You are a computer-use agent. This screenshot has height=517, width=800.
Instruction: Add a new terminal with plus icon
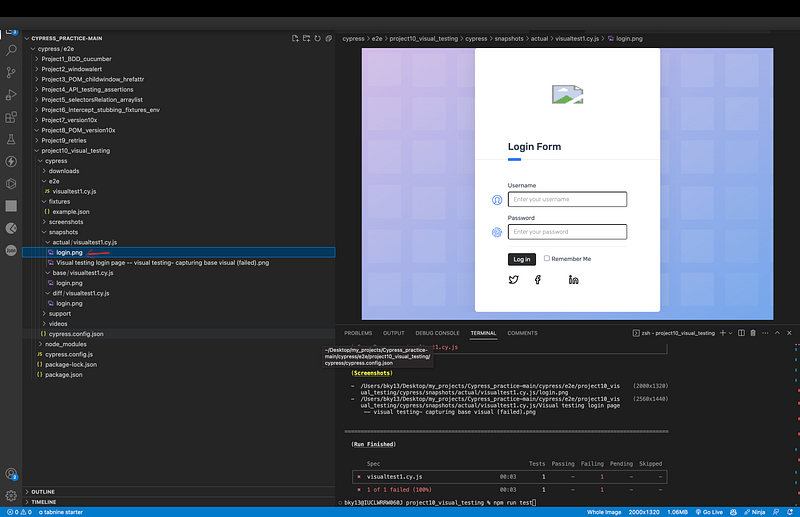tap(722, 333)
